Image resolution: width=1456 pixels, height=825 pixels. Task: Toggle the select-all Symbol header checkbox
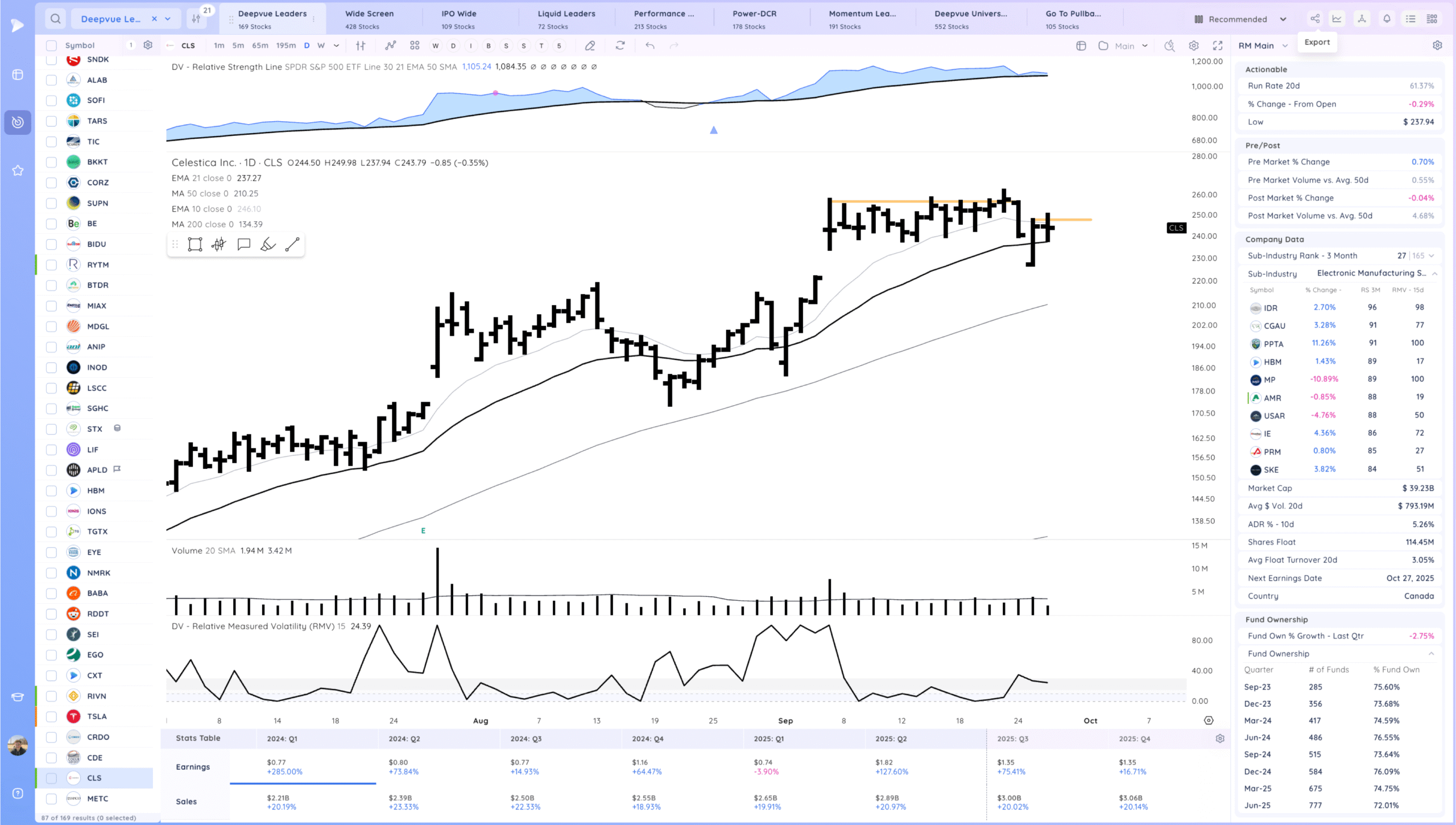pyautogui.click(x=51, y=46)
